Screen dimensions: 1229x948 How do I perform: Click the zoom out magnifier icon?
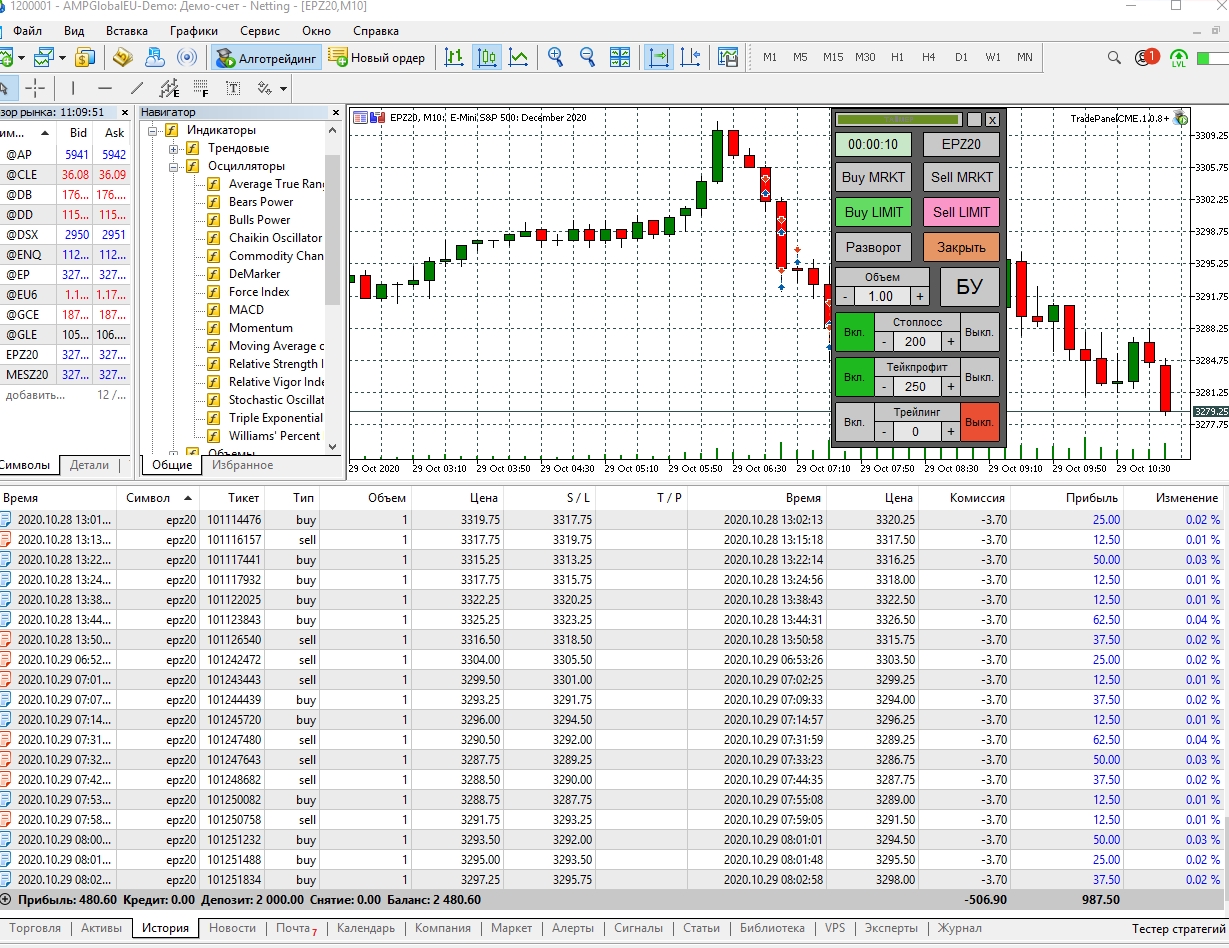pos(587,58)
